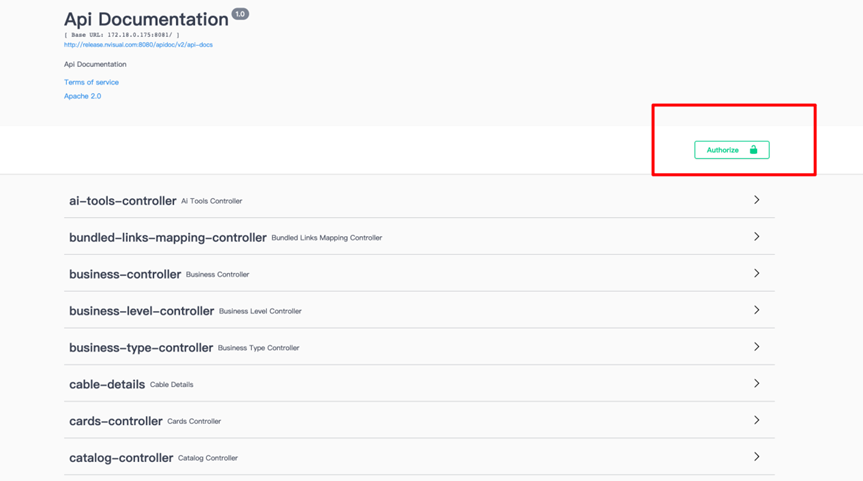863x481 pixels.
Task: Expand business-controller chevron arrow
Action: 756,273
